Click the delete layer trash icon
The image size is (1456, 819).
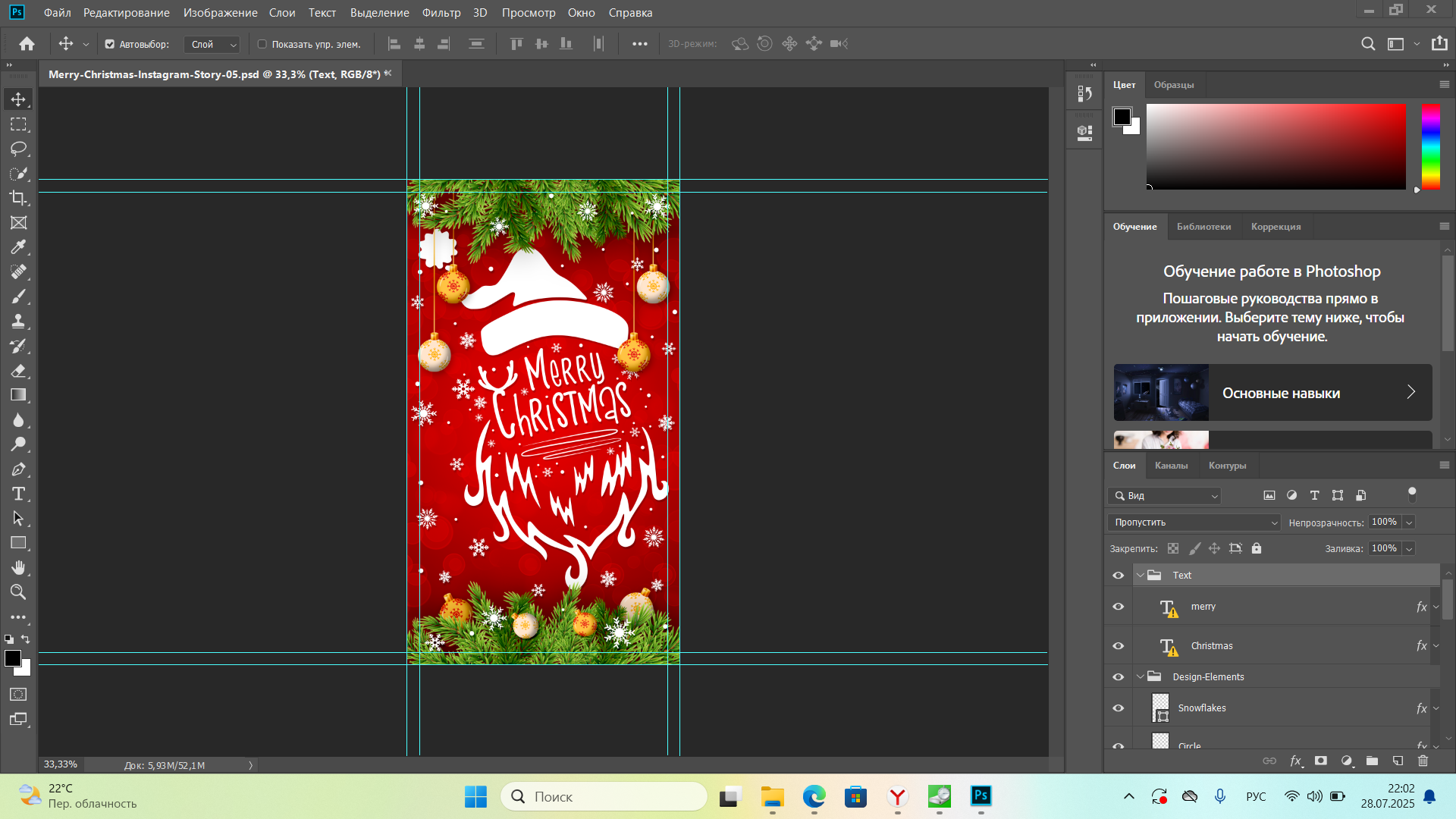click(x=1423, y=761)
